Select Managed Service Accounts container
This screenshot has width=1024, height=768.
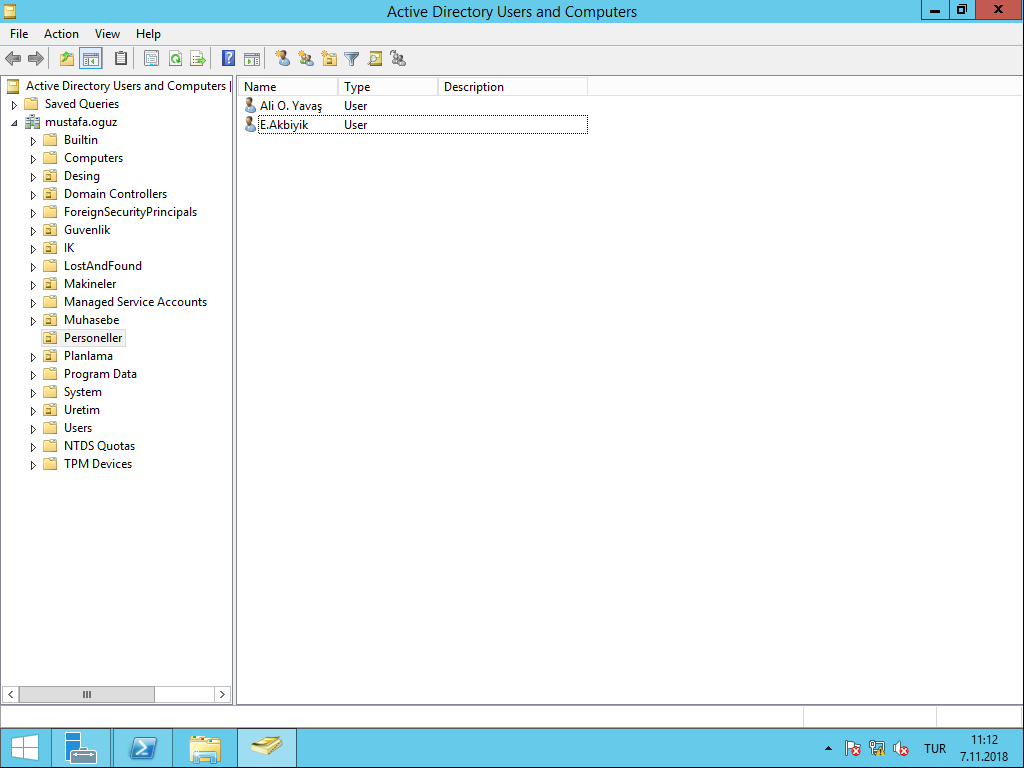[135, 302]
